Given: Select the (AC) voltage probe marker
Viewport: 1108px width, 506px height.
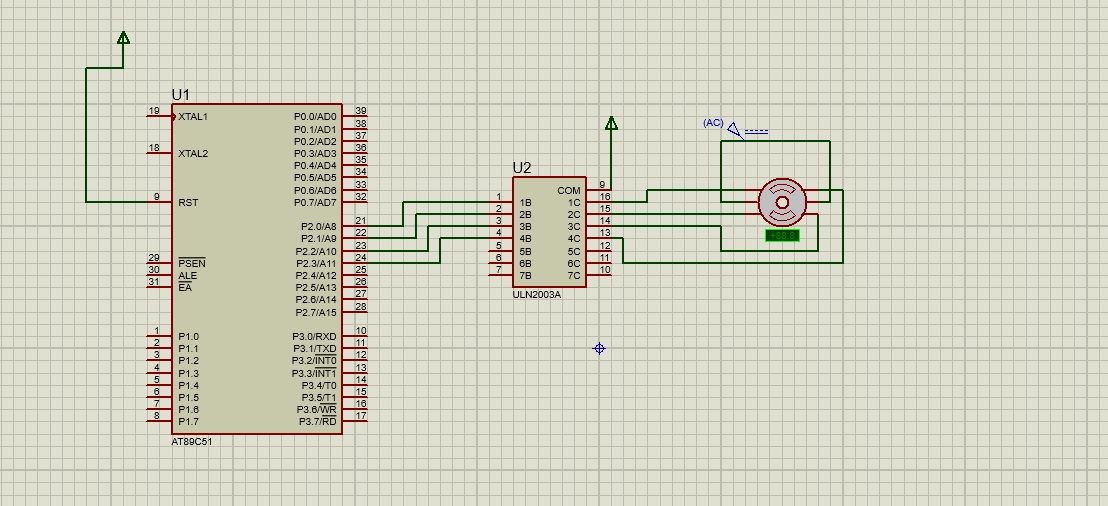Looking at the screenshot, I should pos(734,129).
